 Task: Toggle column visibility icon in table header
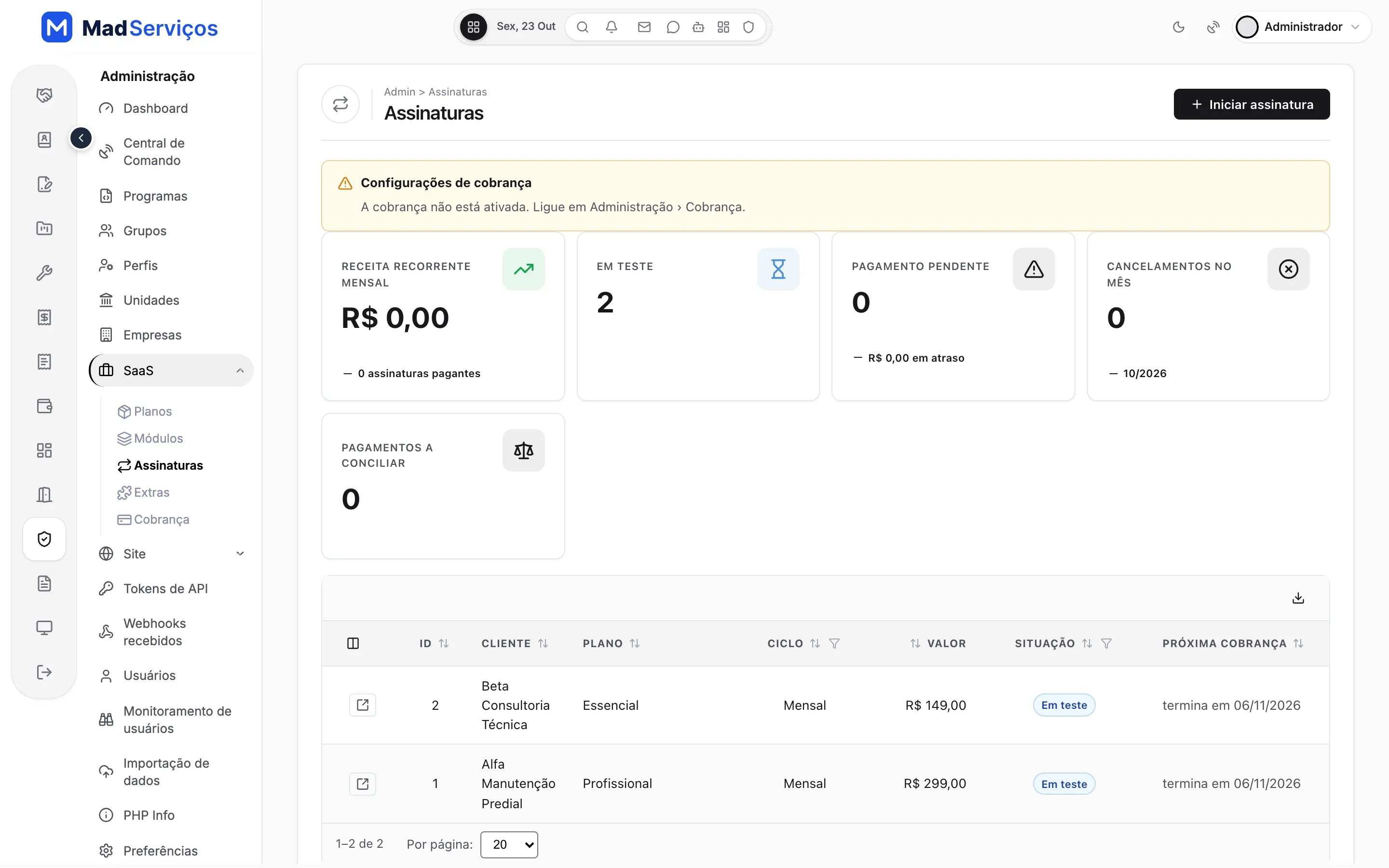coord(353,644)
